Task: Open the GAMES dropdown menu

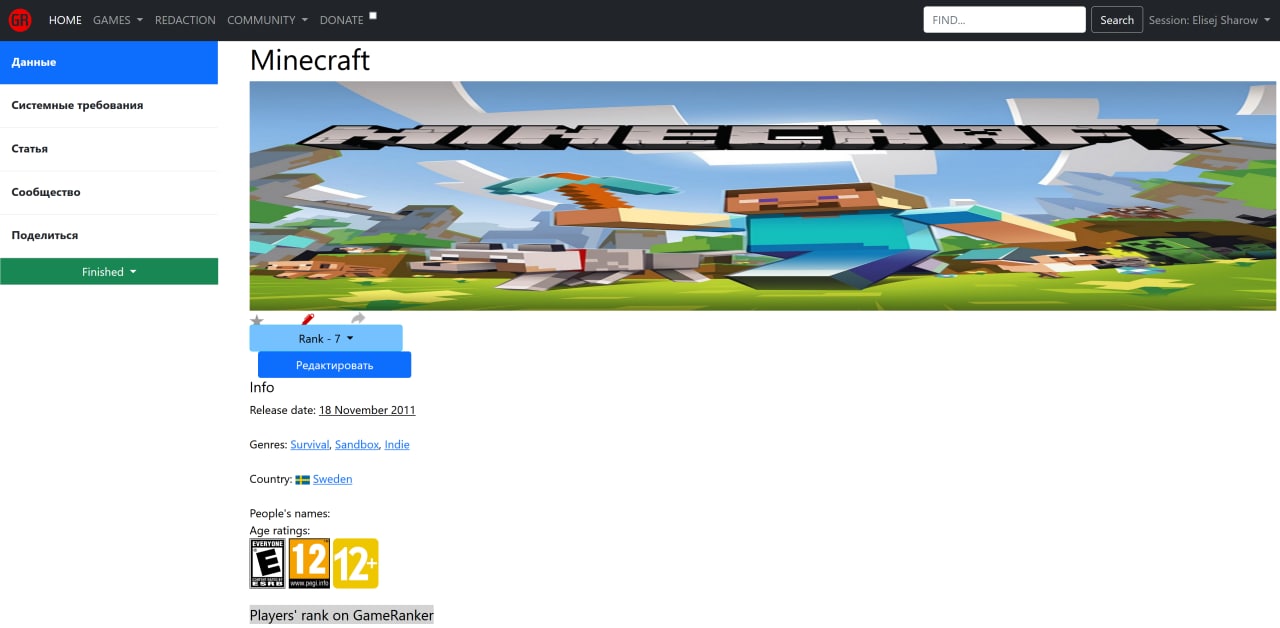Action: click(x=118, y=20)
